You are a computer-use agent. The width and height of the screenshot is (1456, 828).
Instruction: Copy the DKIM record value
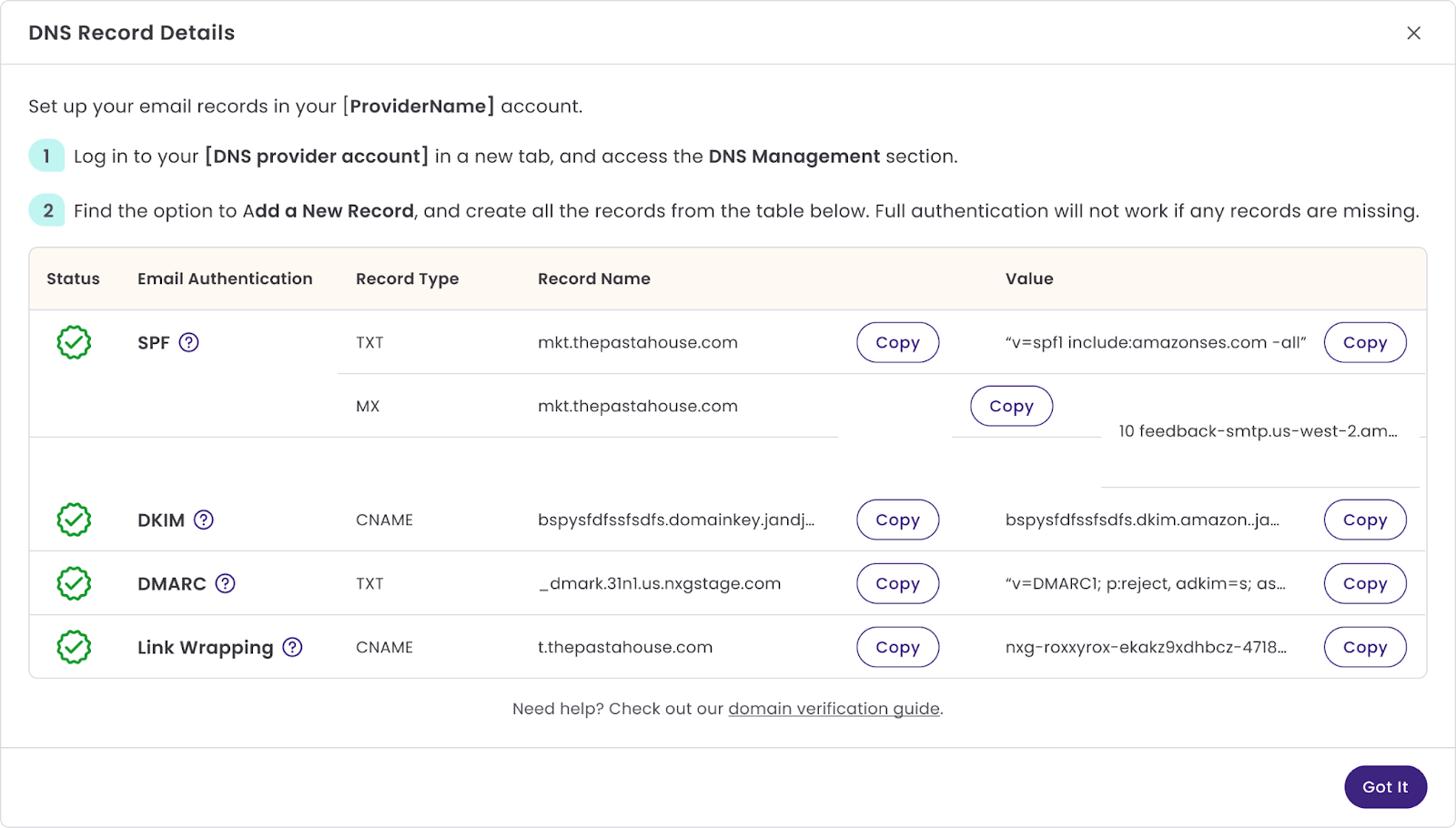point(1364,520)
